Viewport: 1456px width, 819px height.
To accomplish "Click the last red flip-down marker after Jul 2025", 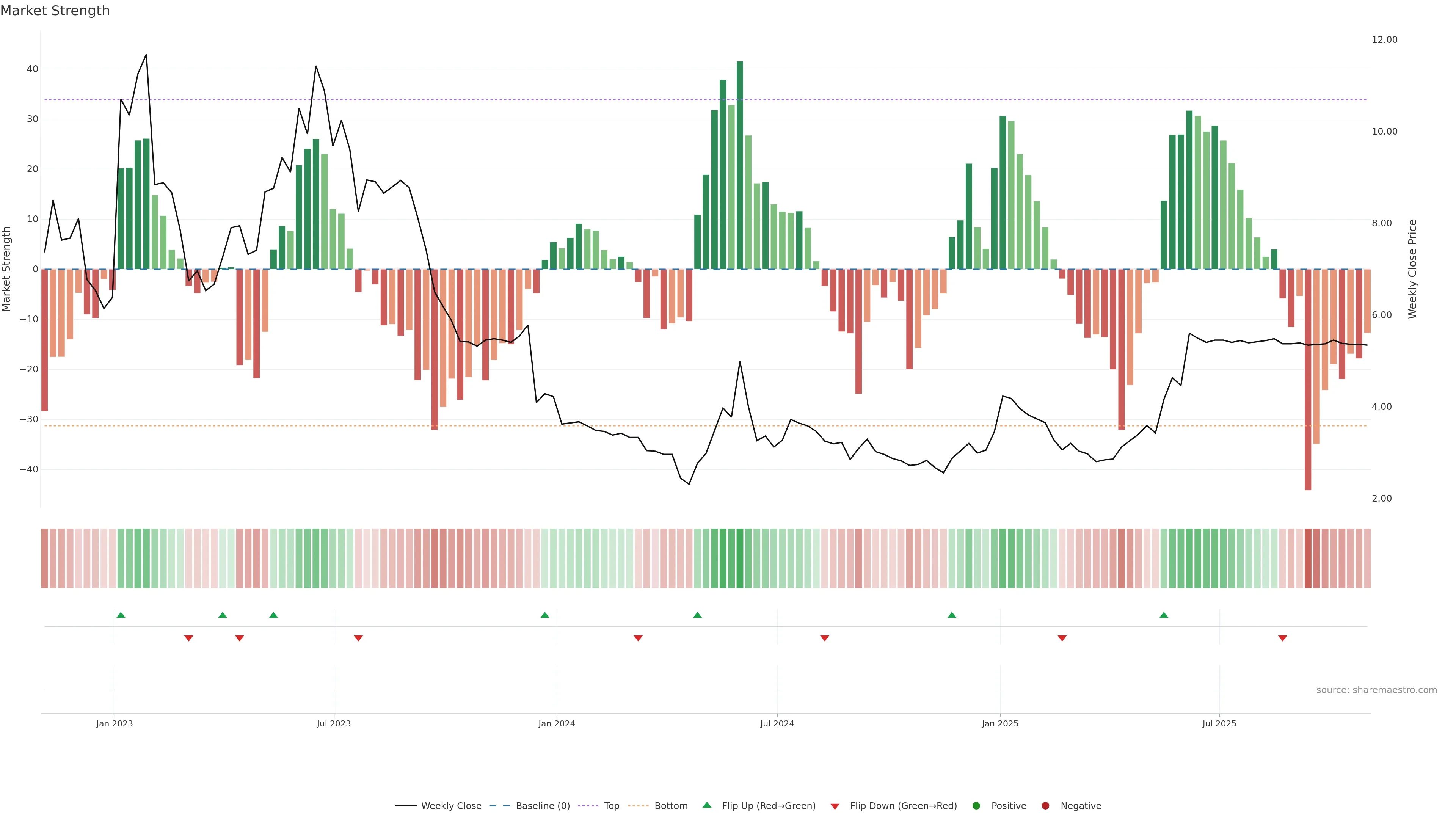I will pyautogui.click(x=1282, y=638).
